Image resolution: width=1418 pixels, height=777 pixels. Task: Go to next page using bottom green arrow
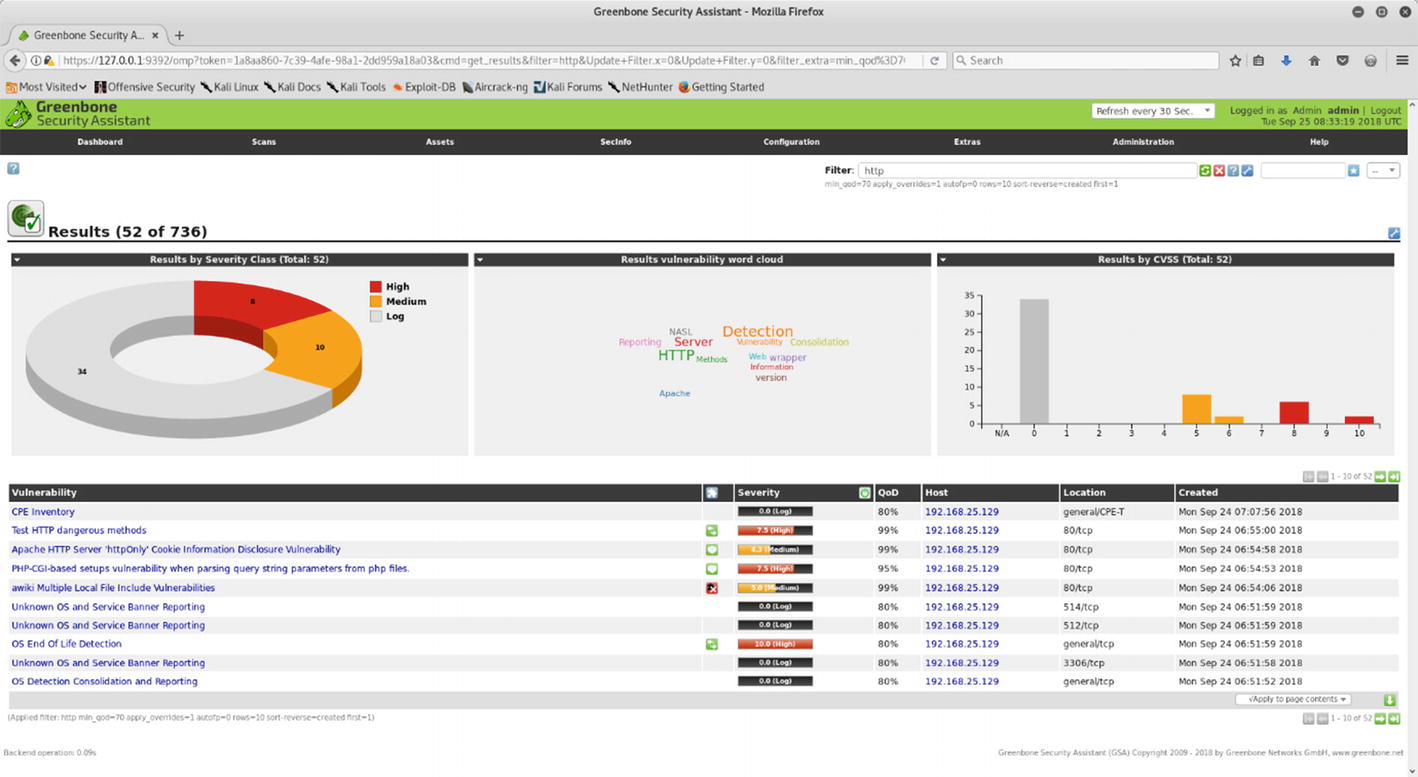point(1380,718)
